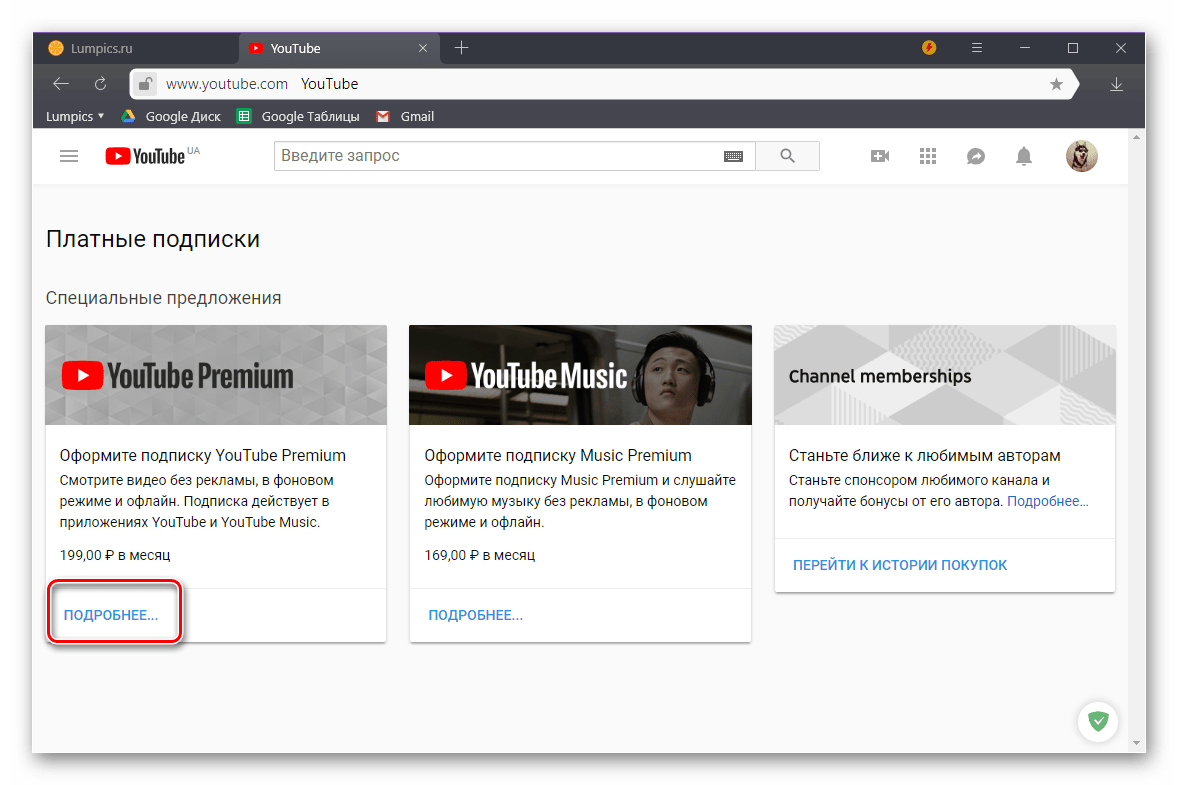Viewport: 1178px width, 785px height.
Task: Click the Оформите подписку Music Premium heading
Action: click(x=558, y=455)
